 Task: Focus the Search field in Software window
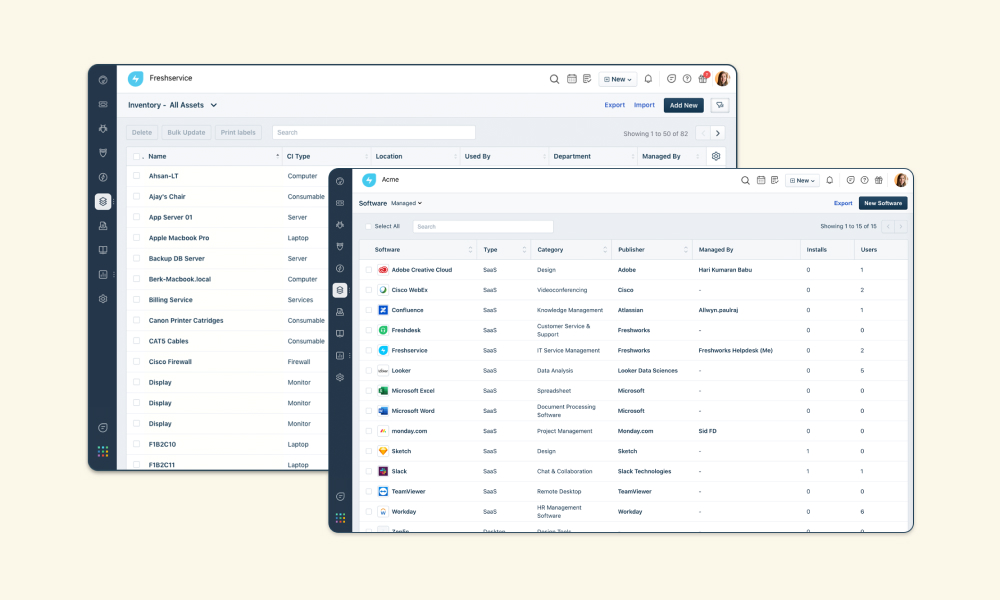tap(483, 226)
